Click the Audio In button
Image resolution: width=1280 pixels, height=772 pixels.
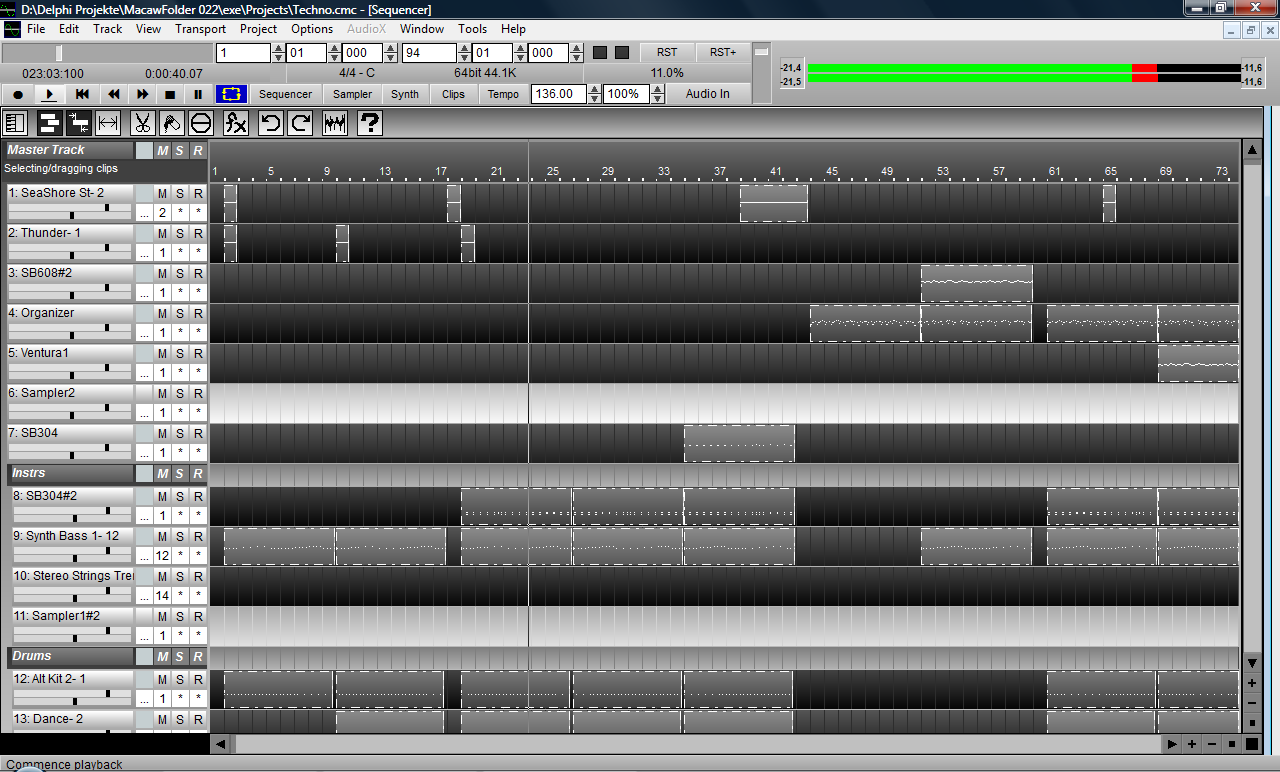pos(707,94)
